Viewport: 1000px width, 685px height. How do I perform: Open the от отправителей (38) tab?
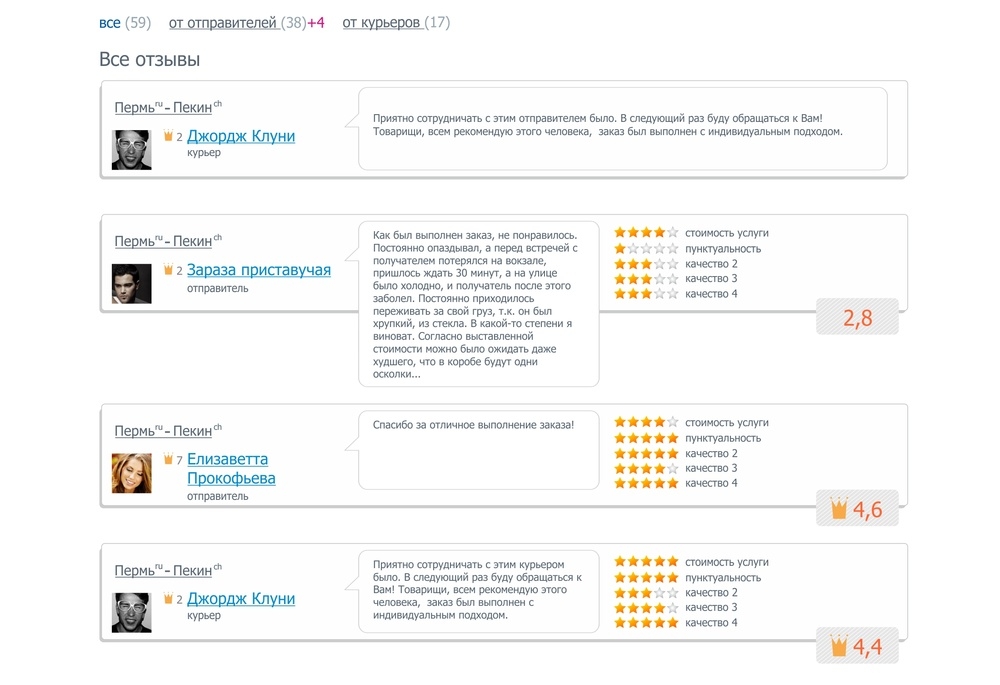pyautogui.click(x=237, y=23)
